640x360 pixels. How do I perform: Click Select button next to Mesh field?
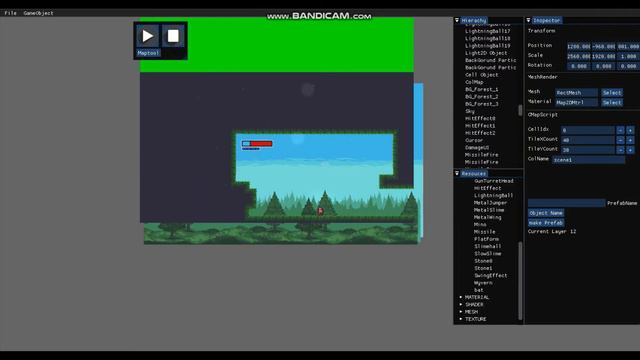612,93
